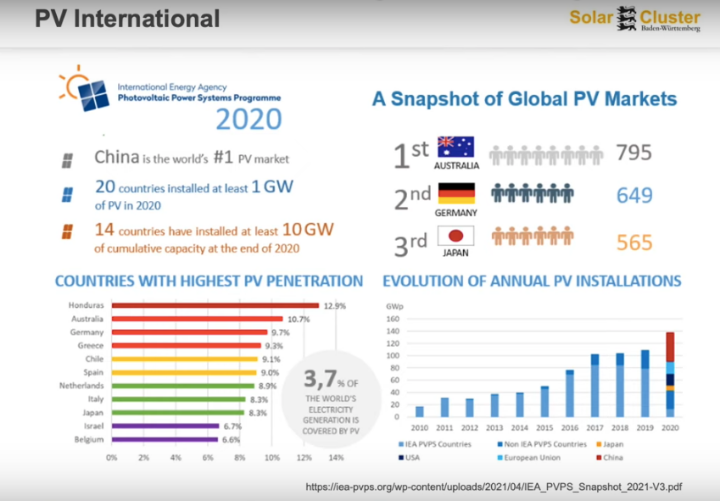Click the '3rd' ranking label
Viewport: 720px width, 501px height.
tap(411, 244)
